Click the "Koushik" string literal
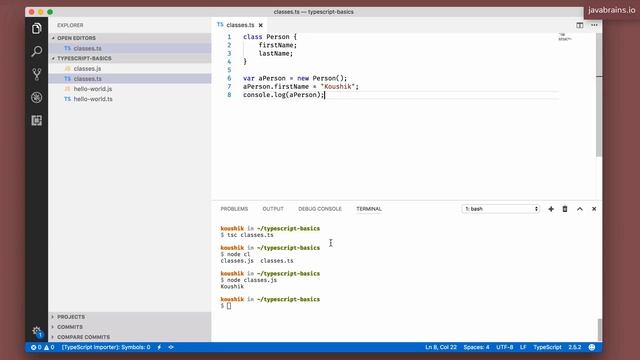The image size is (640, 360). point(338,87)
